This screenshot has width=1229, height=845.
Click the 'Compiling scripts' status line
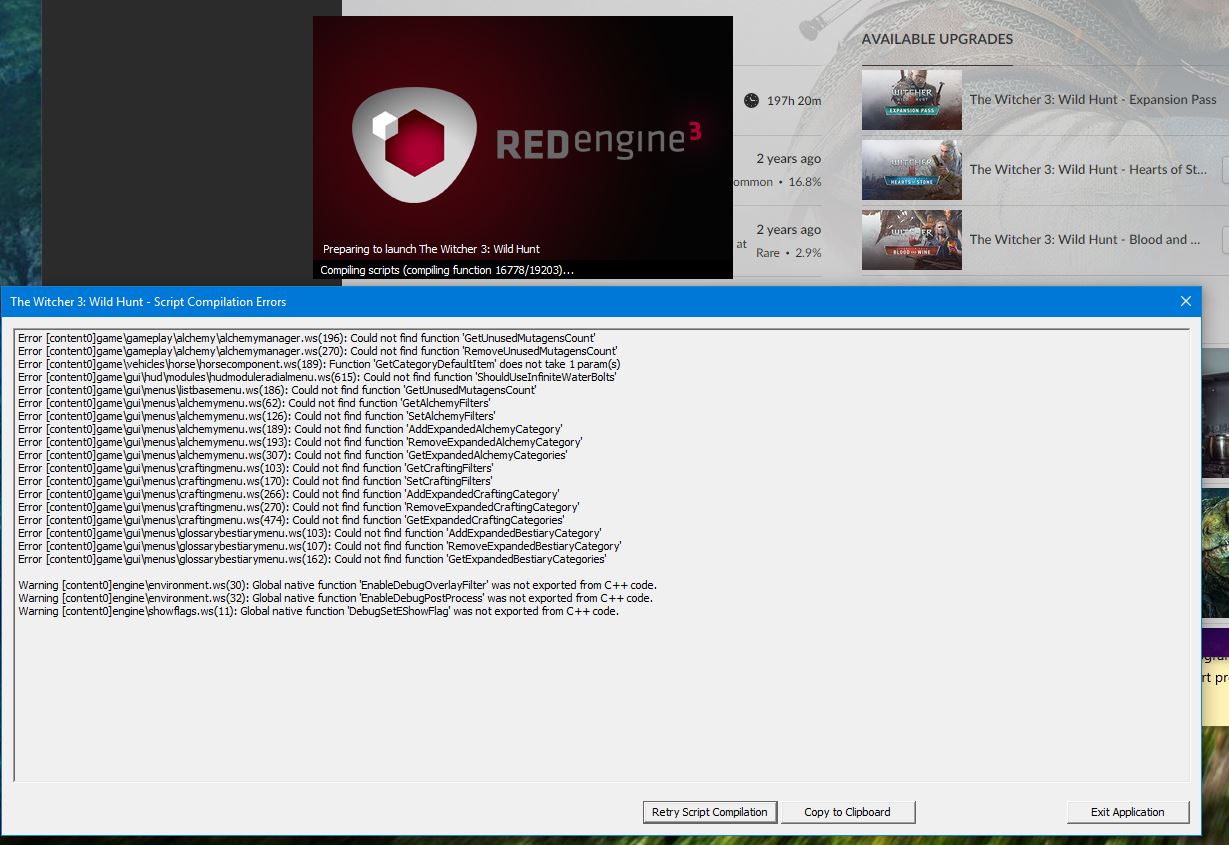pos(447,270)
